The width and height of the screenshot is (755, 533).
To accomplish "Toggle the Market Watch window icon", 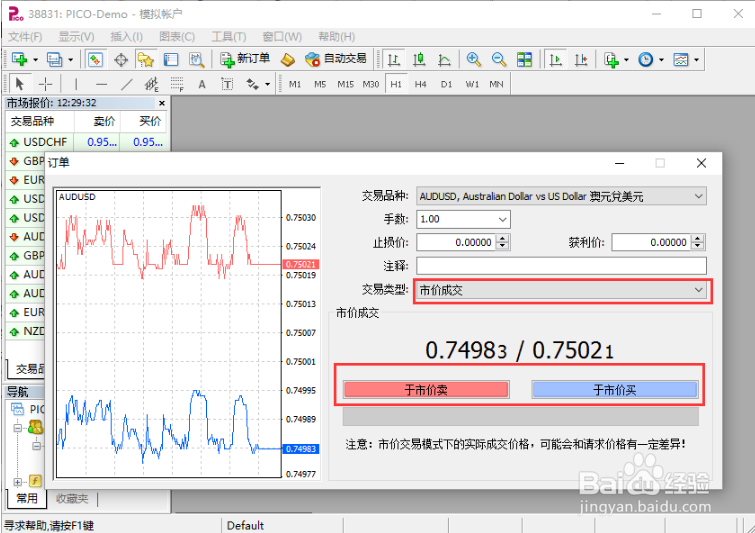I will [x=95, y=60].
